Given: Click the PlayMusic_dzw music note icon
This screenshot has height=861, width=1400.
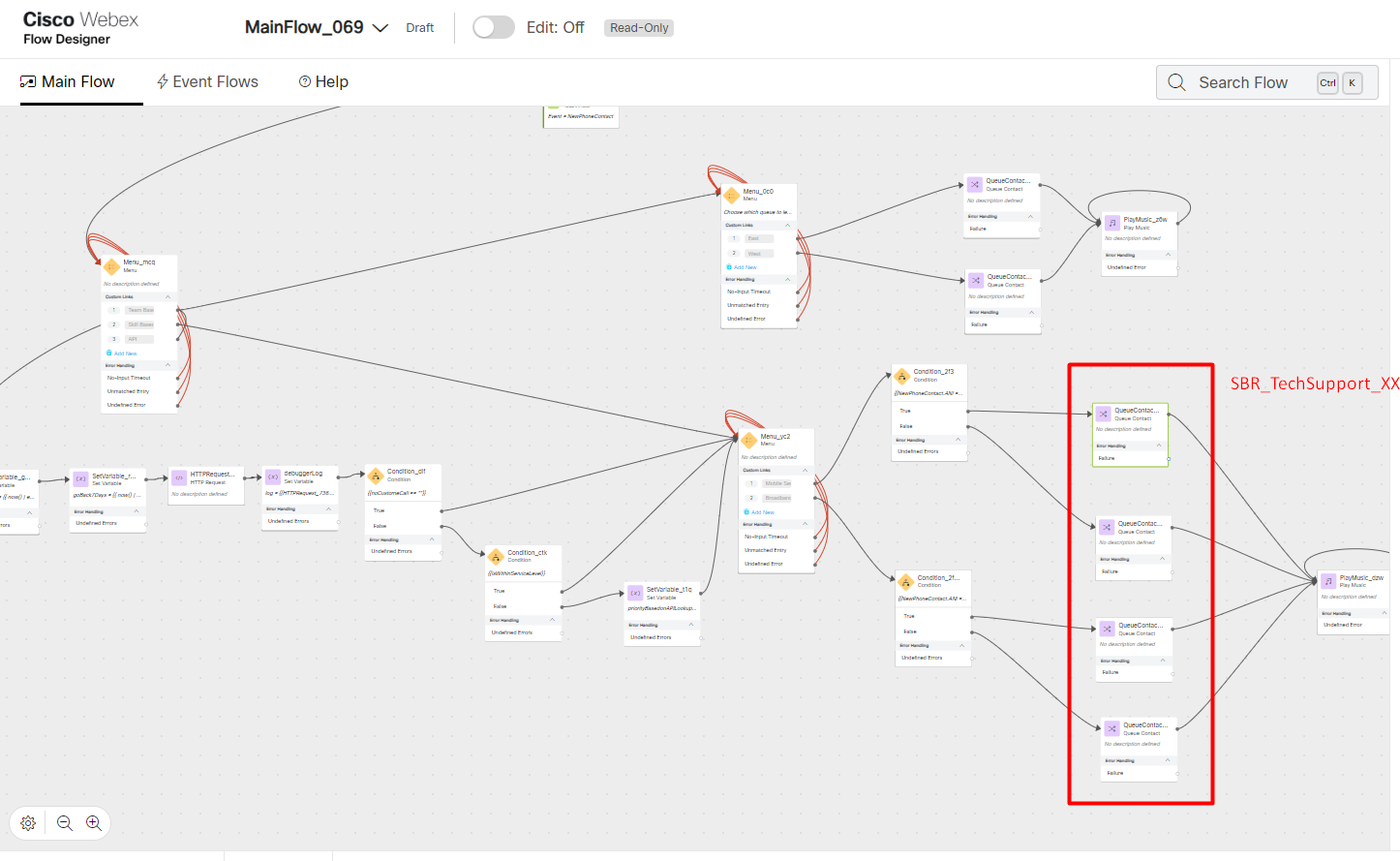Looking at the screenshot, I should coord(1328,582).
